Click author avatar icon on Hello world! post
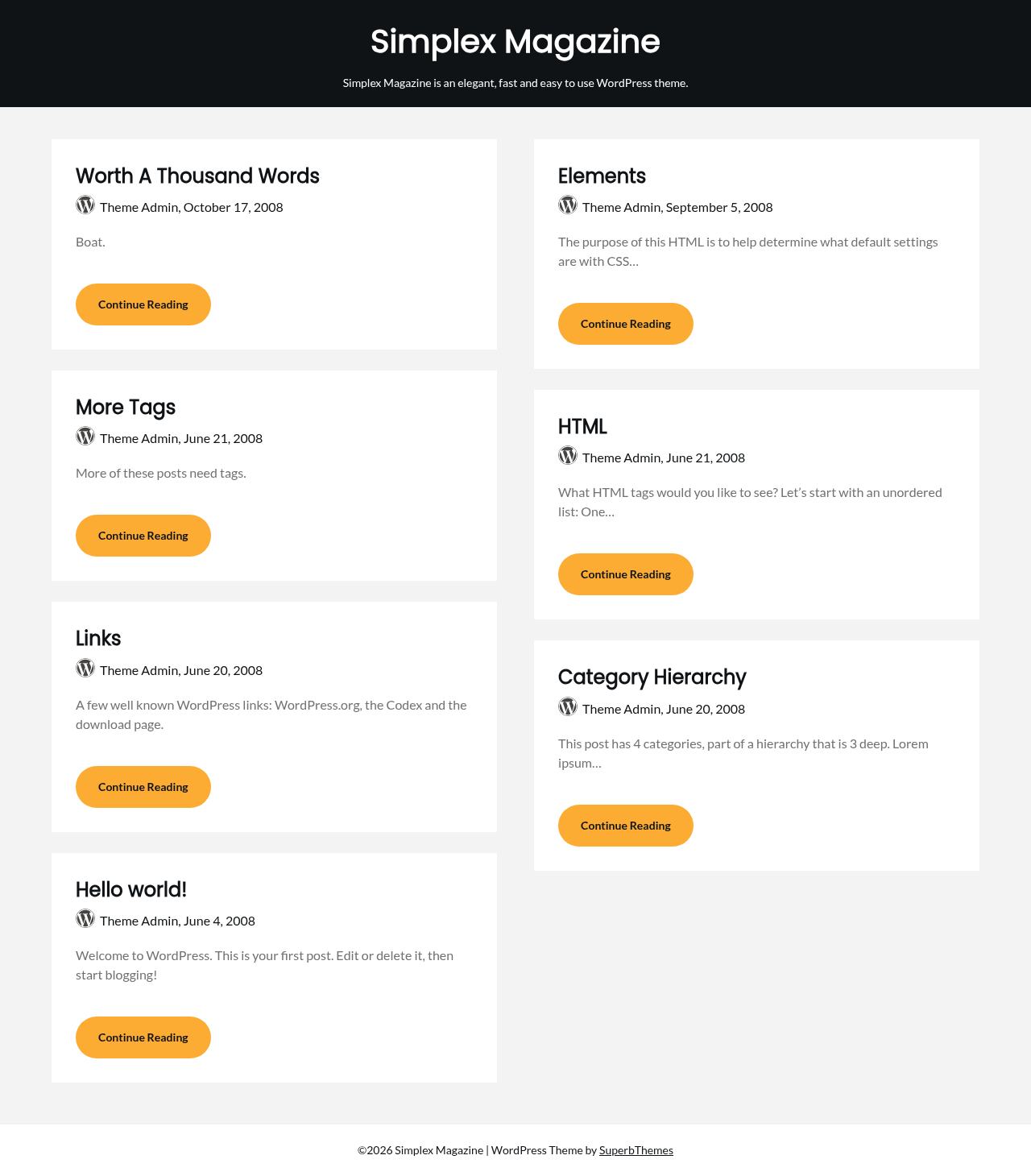The image size is (1031, 1176). [85, 919]
